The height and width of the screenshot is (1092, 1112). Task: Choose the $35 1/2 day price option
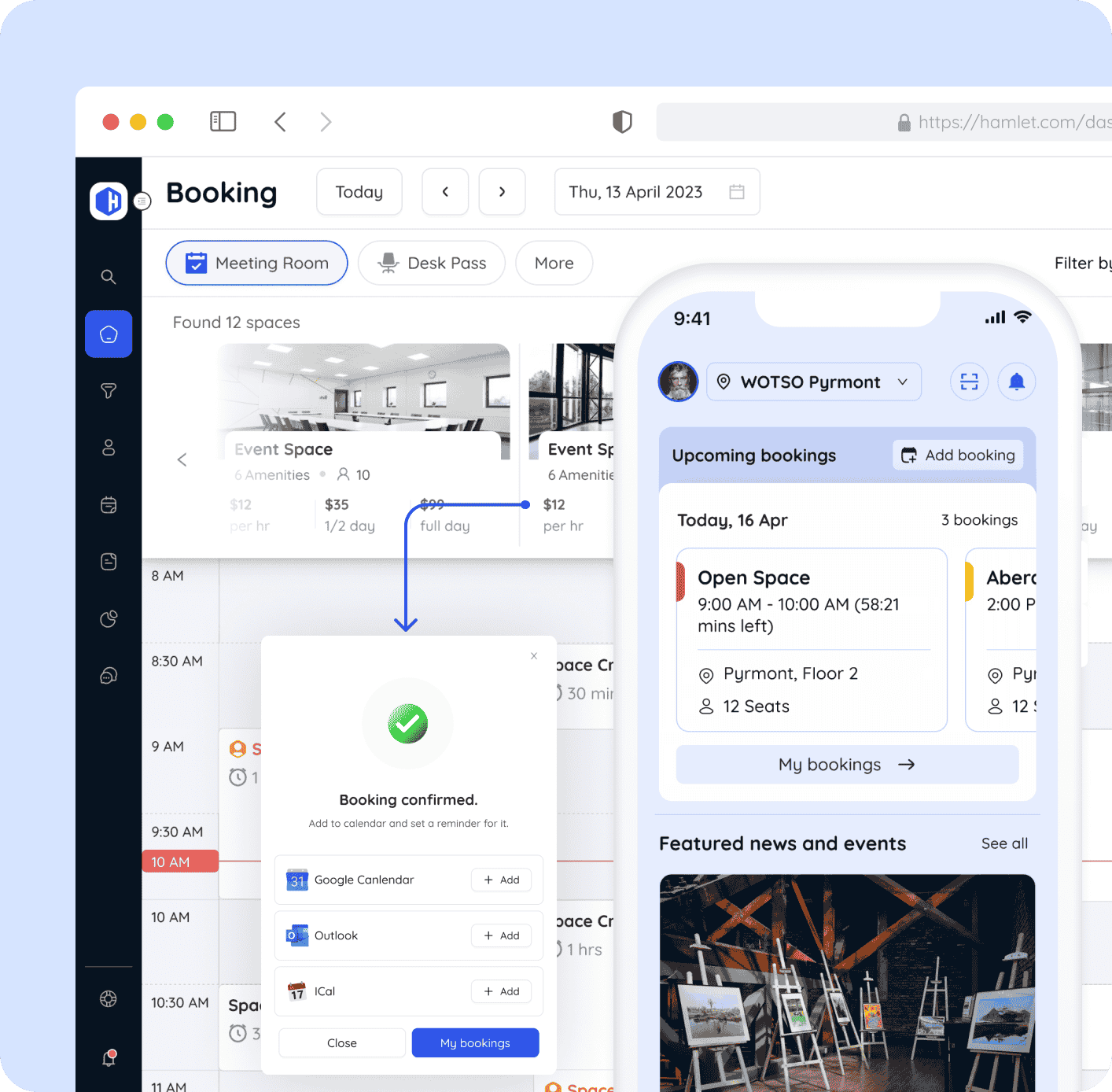click(349, 515)
